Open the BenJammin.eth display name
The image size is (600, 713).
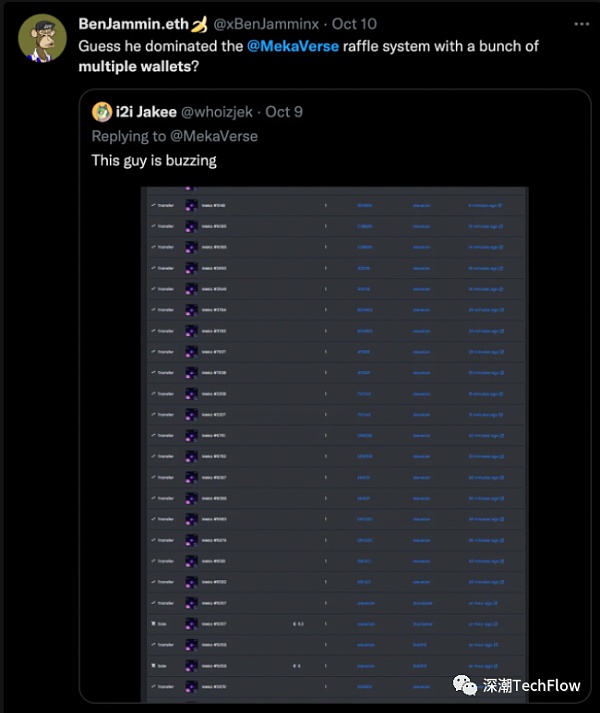click(x=133, y=24)
